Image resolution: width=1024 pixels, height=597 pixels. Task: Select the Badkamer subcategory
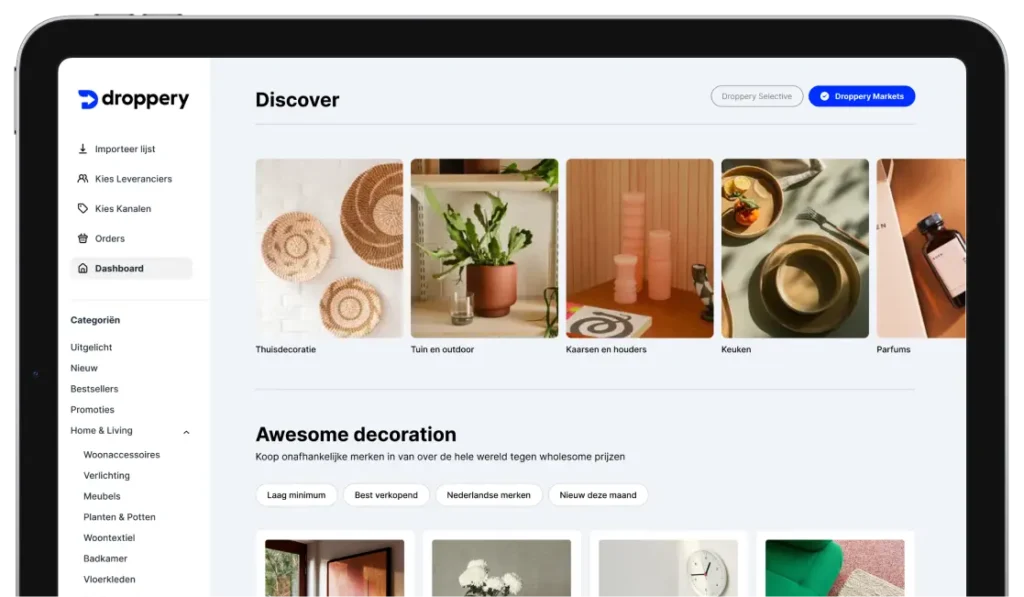coord(105,558)
